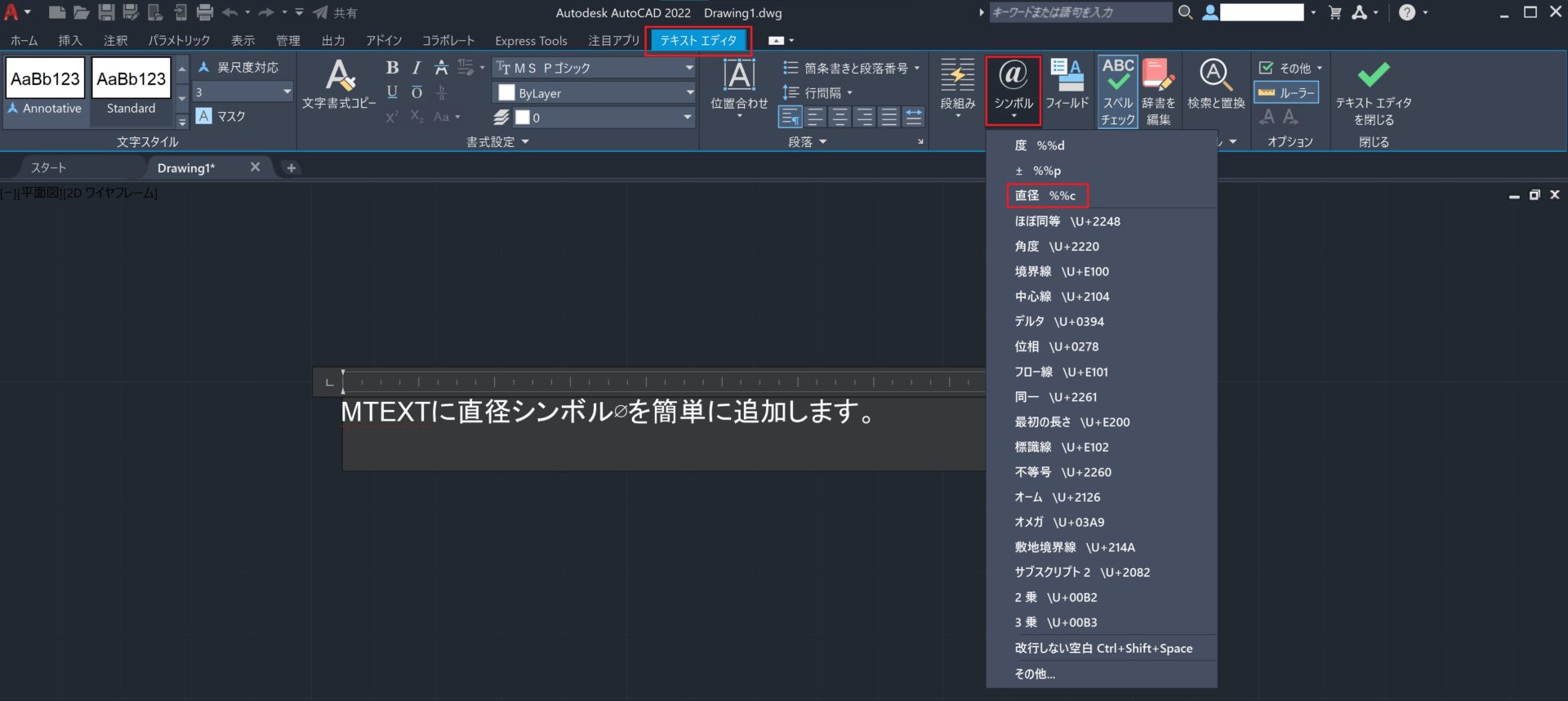This screenshot has width=1568, height=701.
Task: Switch to the Express Tools tab
Action: [x=531, y=40]
